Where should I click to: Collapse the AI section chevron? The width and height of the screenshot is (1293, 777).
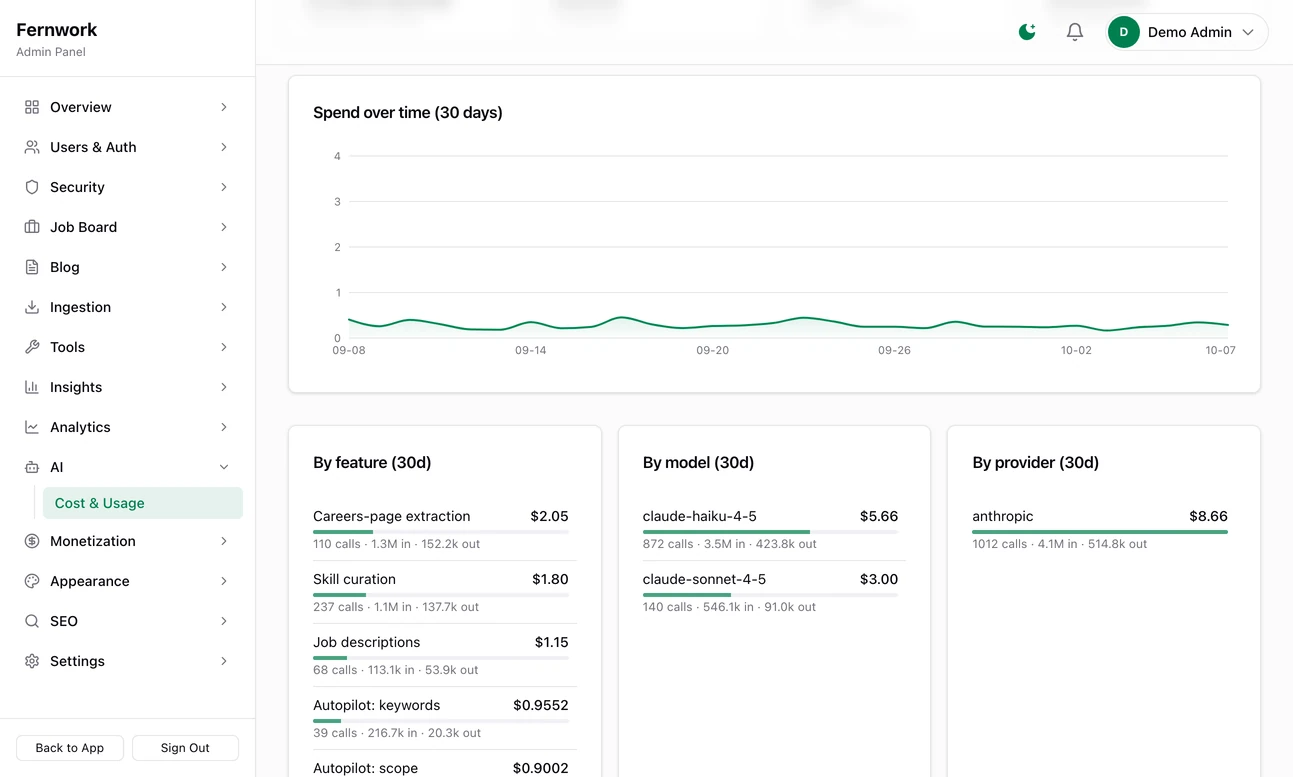[224, 467]
